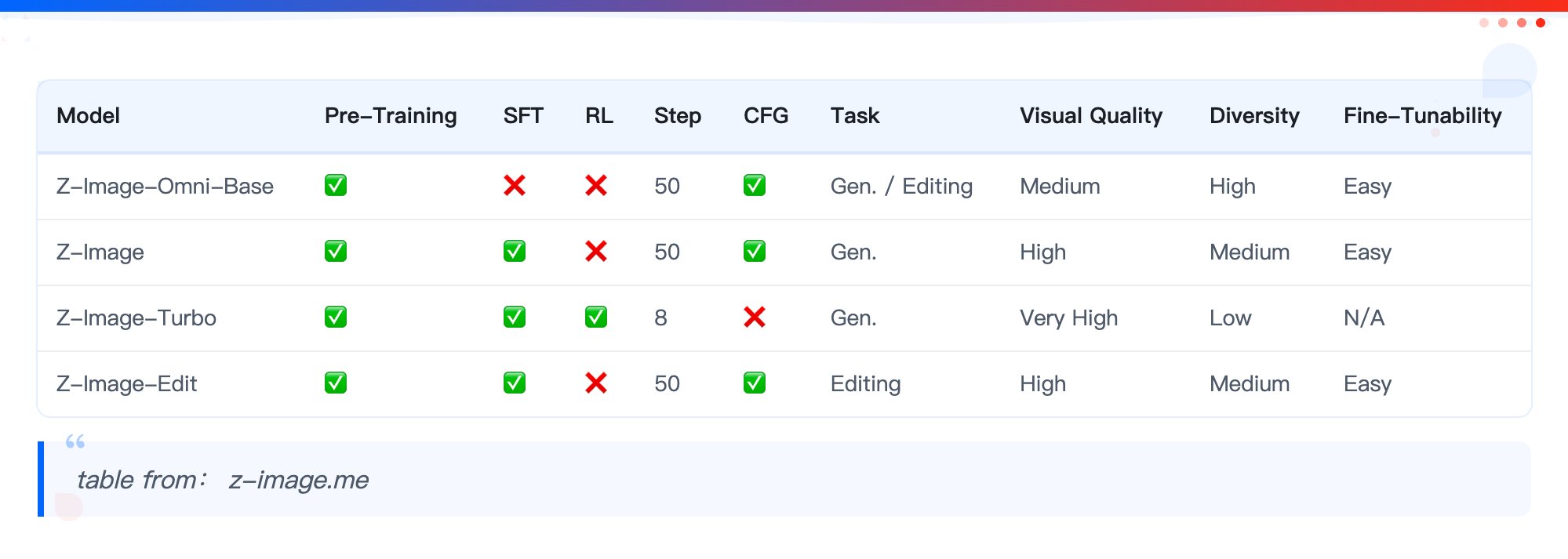
Task: Click Visual Quality 'High' in Z-Image row
Action: click(x=1042, y=252)
